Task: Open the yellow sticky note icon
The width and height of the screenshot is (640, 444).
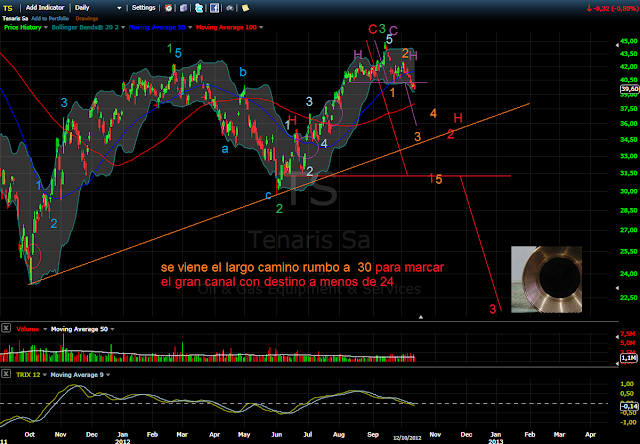Action: pyautogui.click(x=245, y=8)
